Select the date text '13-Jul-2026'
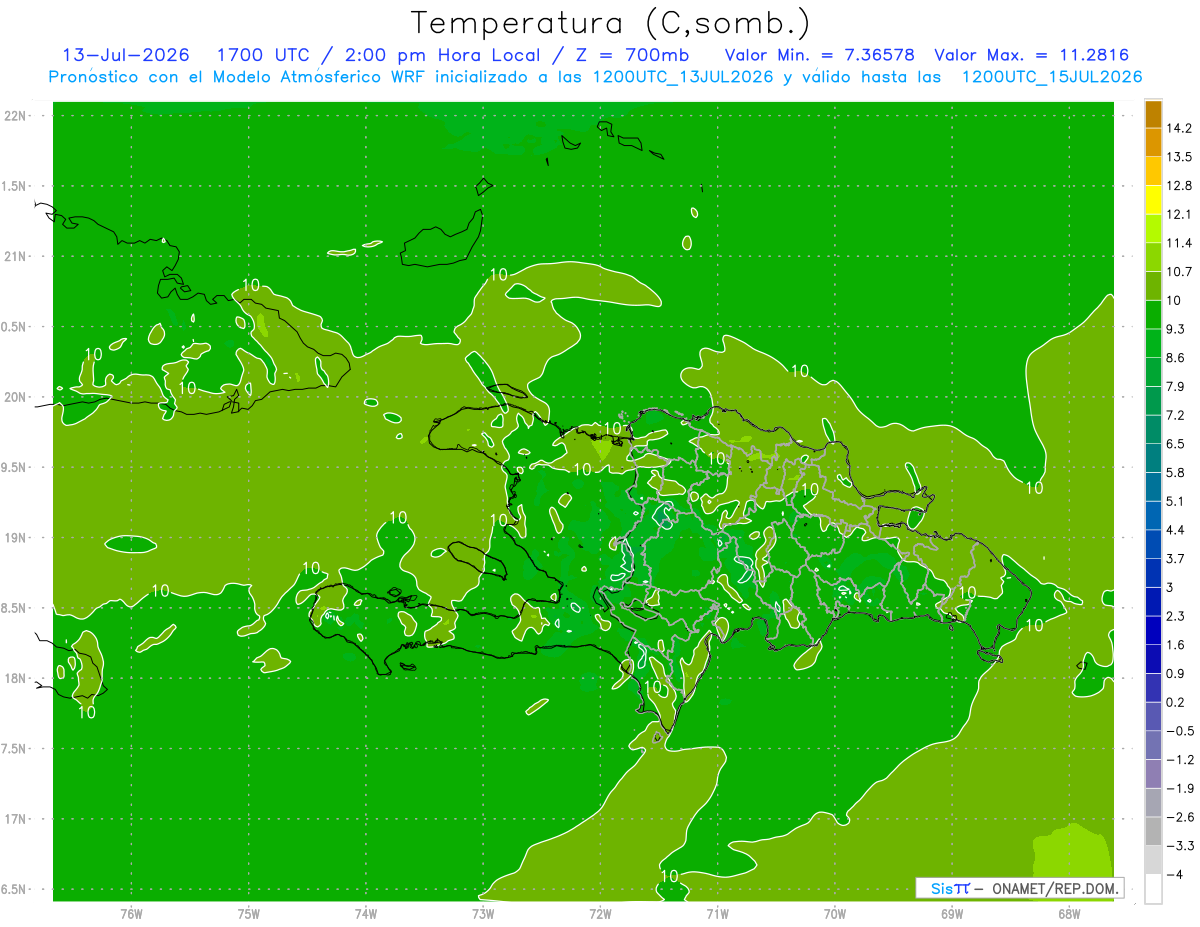 click(x=126, y=55)
